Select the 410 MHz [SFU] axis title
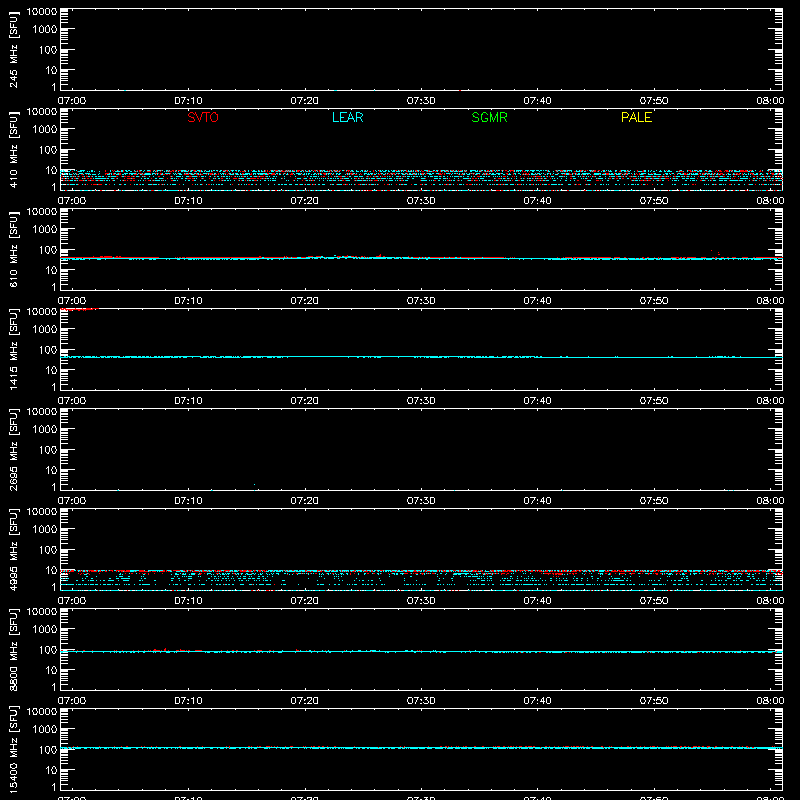The width and height of the screenshot is (800, 800). click(13, 149)
